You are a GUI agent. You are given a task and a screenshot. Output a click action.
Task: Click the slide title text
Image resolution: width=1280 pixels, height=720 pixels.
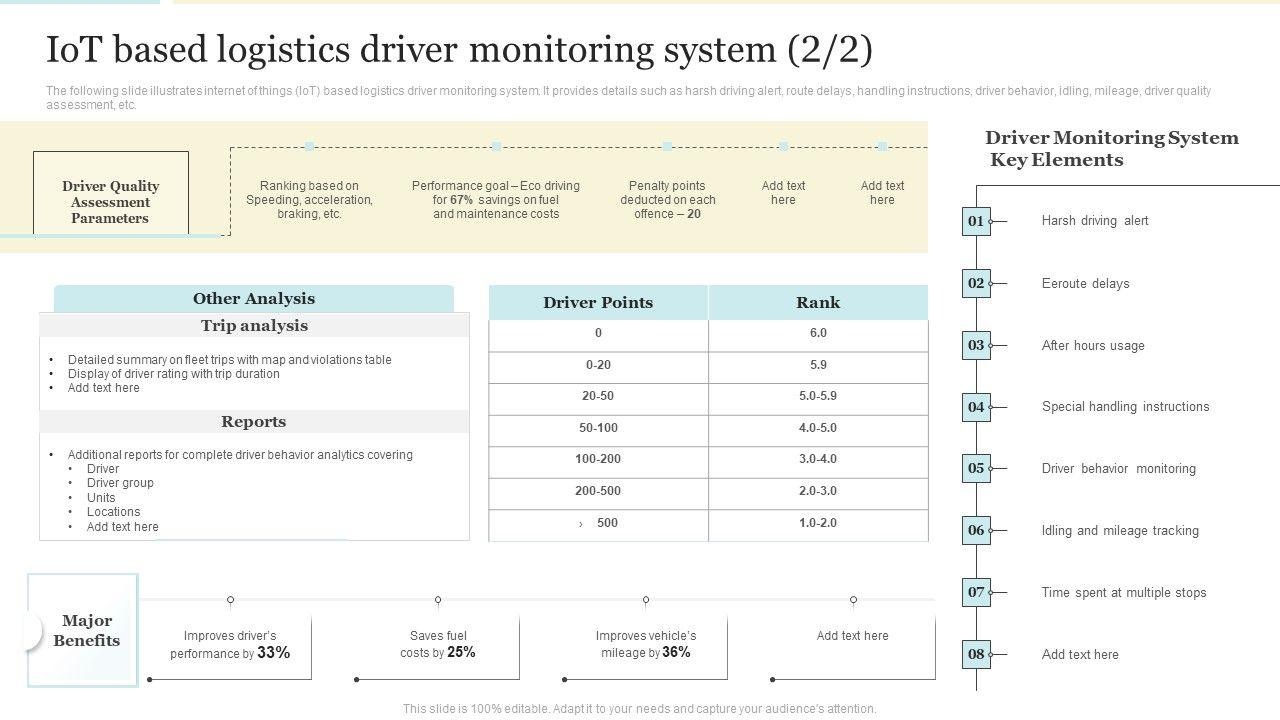coord(459,49)
